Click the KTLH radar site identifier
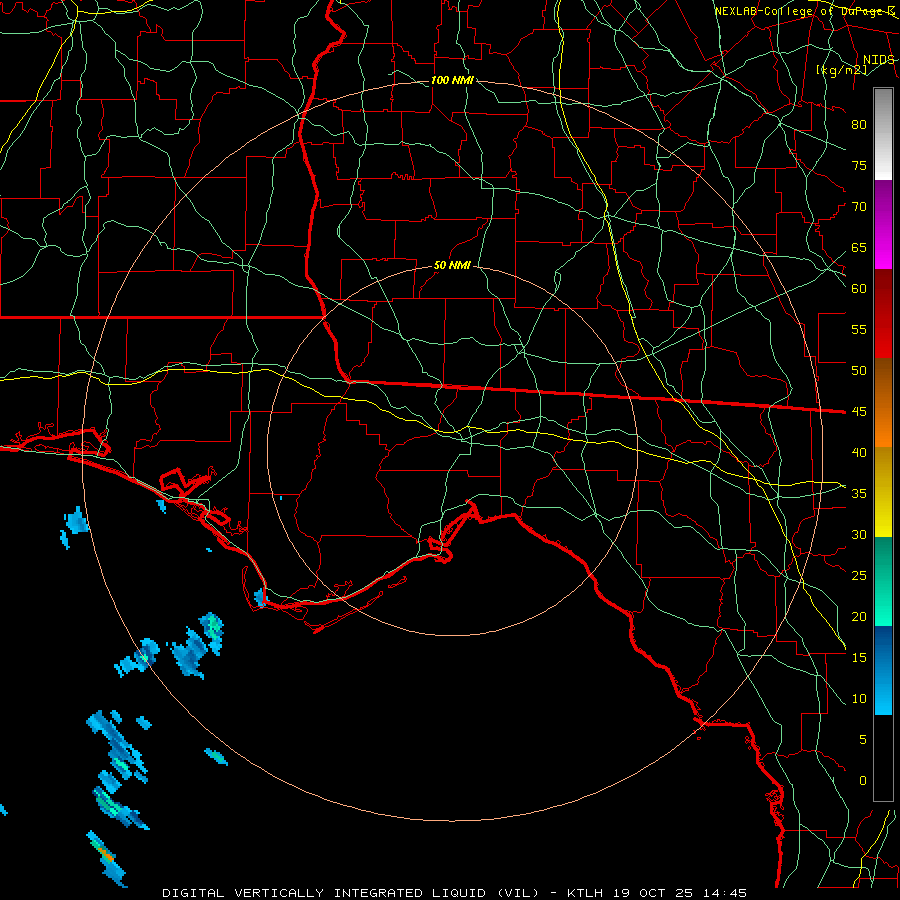Image resolution: width=900 pixels, height=900 pixels. [x=587, y=893]
